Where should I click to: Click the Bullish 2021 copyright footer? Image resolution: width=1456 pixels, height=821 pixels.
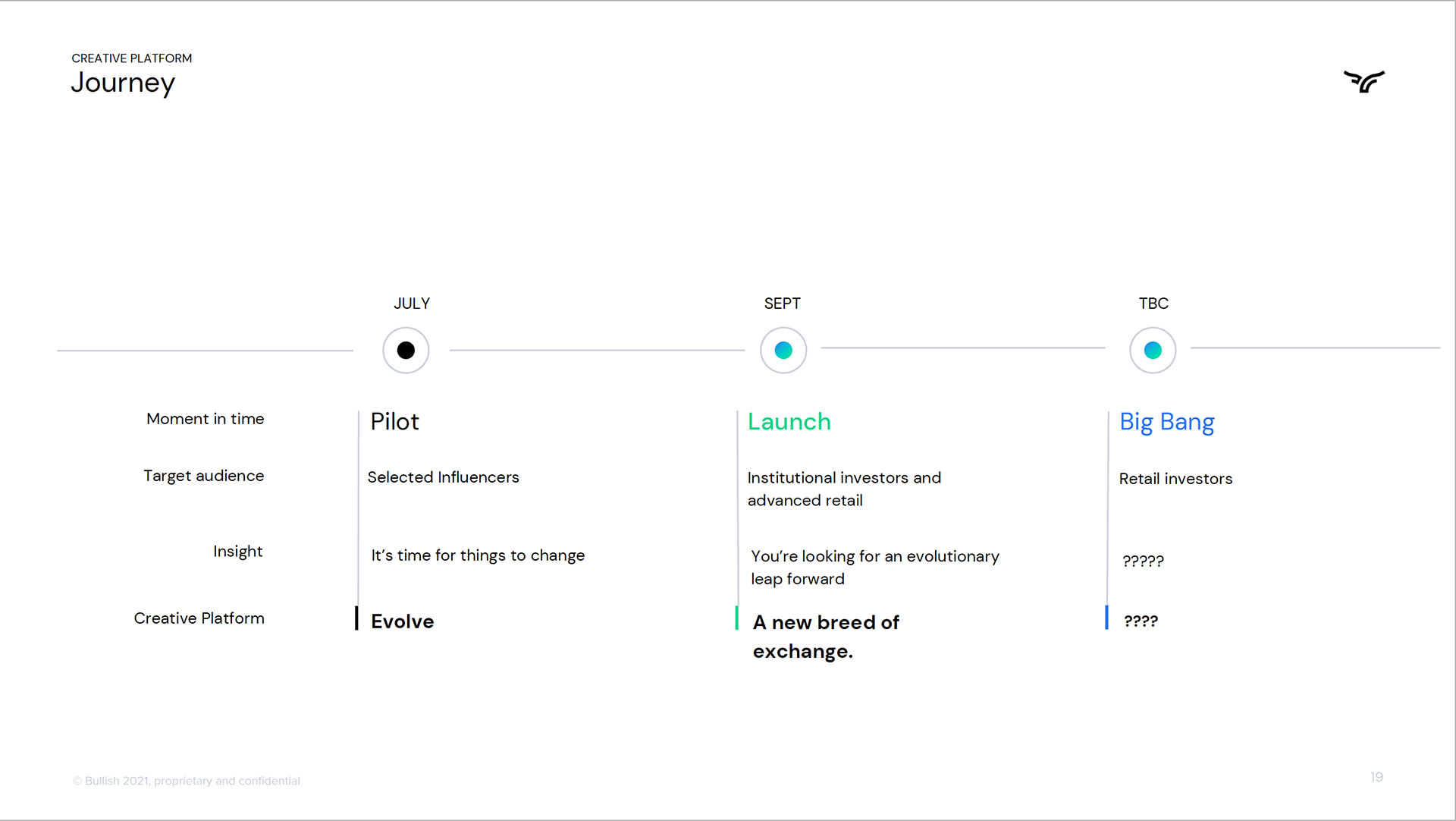pos(187,781)
